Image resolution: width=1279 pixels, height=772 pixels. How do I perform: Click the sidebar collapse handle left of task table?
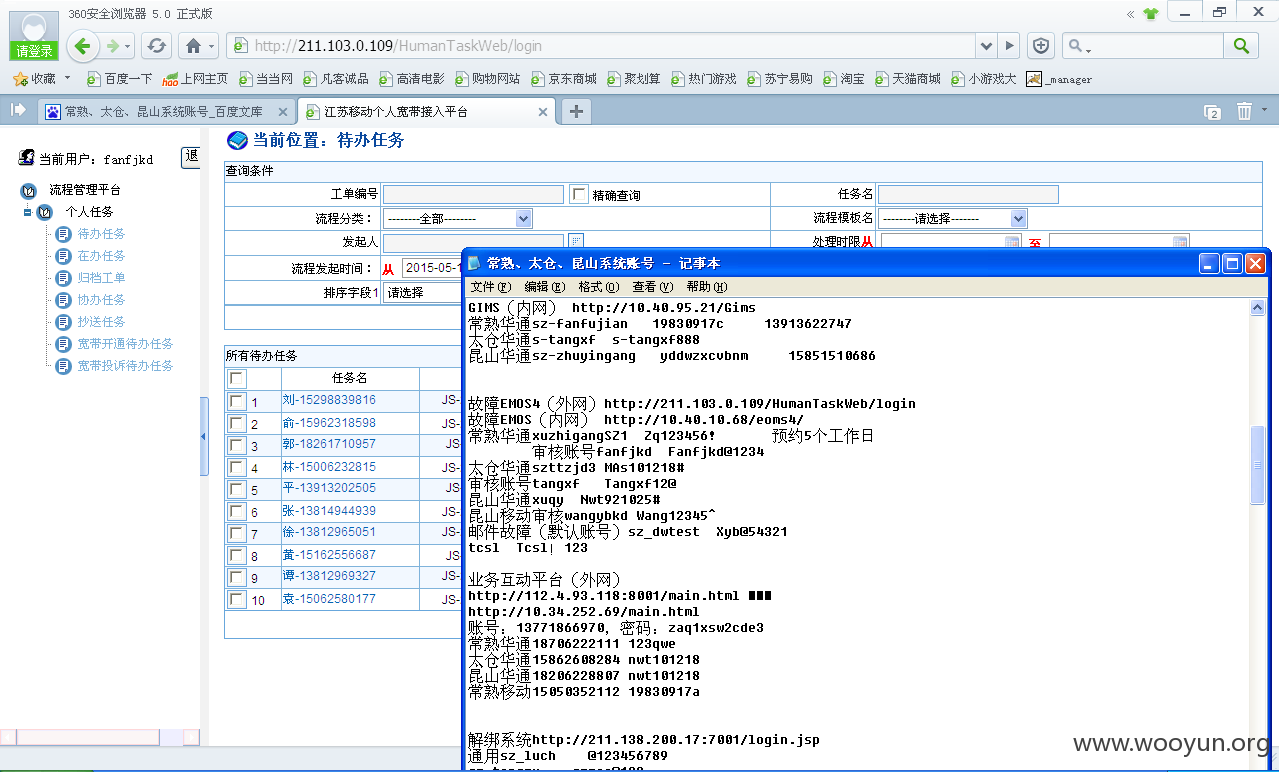[x=205, y=436]
